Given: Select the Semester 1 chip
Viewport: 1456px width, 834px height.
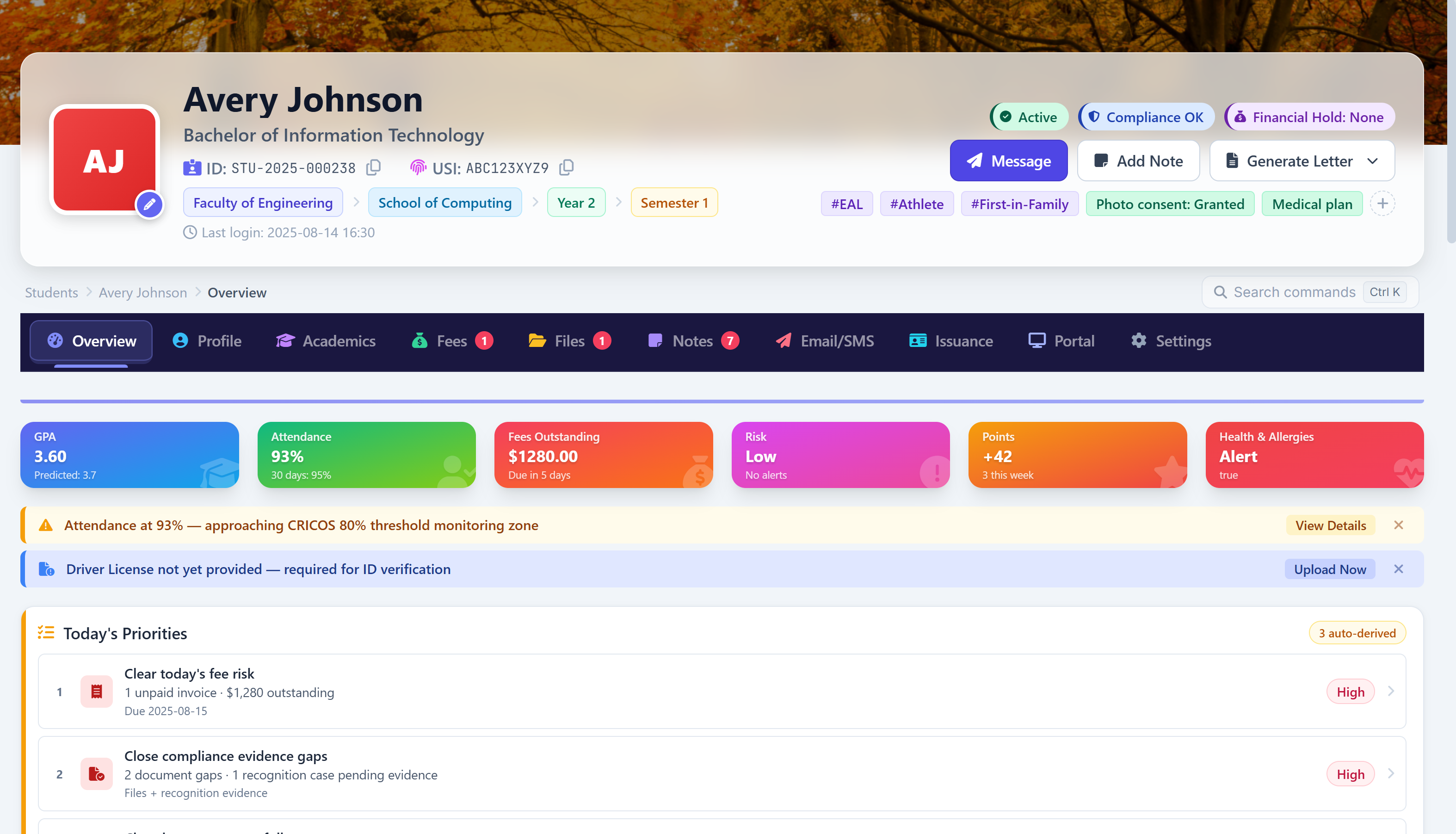Looking at the screenshot, I should click(674, 203).
